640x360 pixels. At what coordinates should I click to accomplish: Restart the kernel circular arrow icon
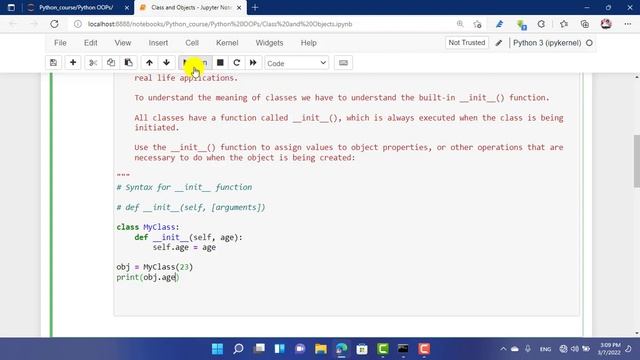point(236,63)
